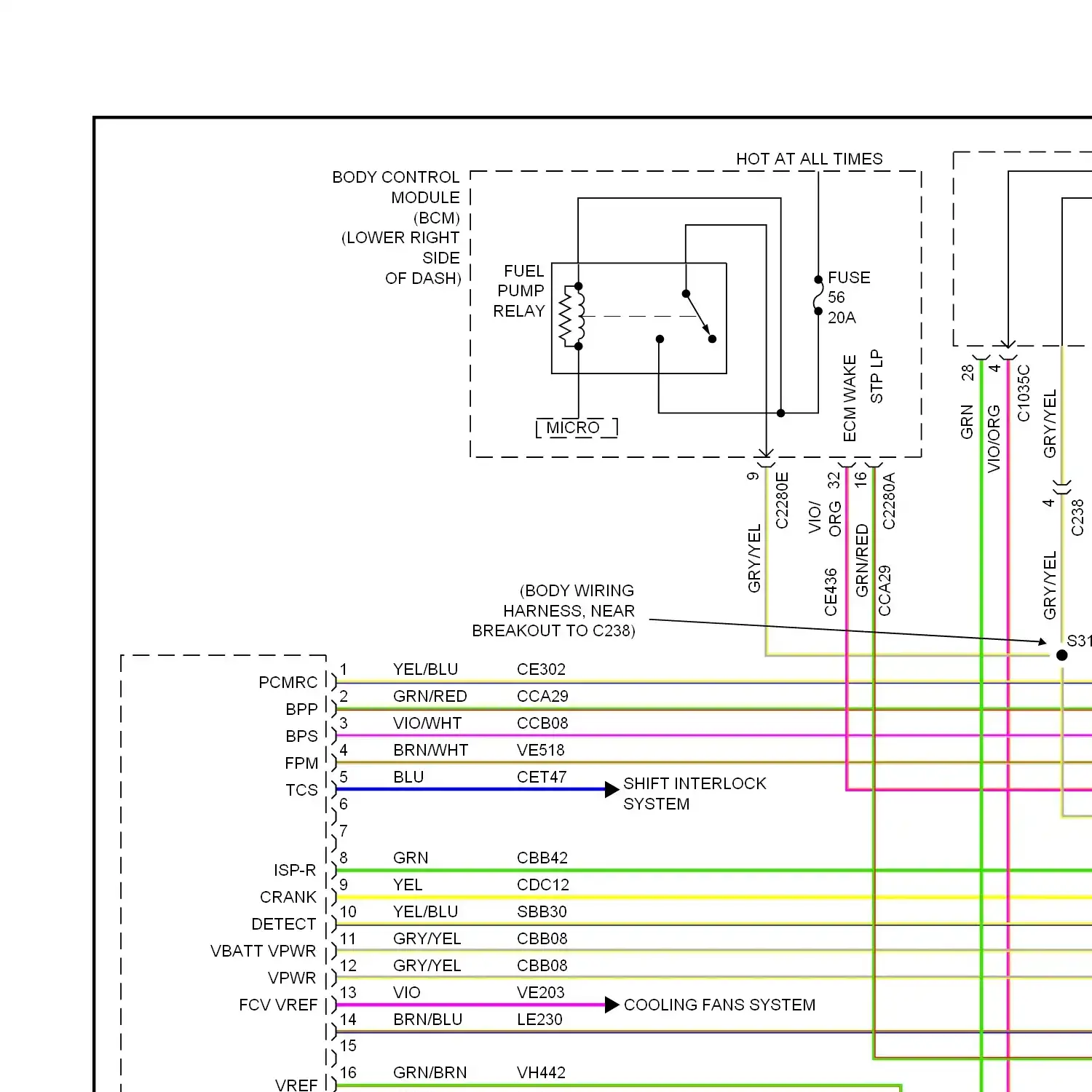Click the FUEL PUMP RELAY label
Screen dimensions: 1092x1092
point(519,291)
